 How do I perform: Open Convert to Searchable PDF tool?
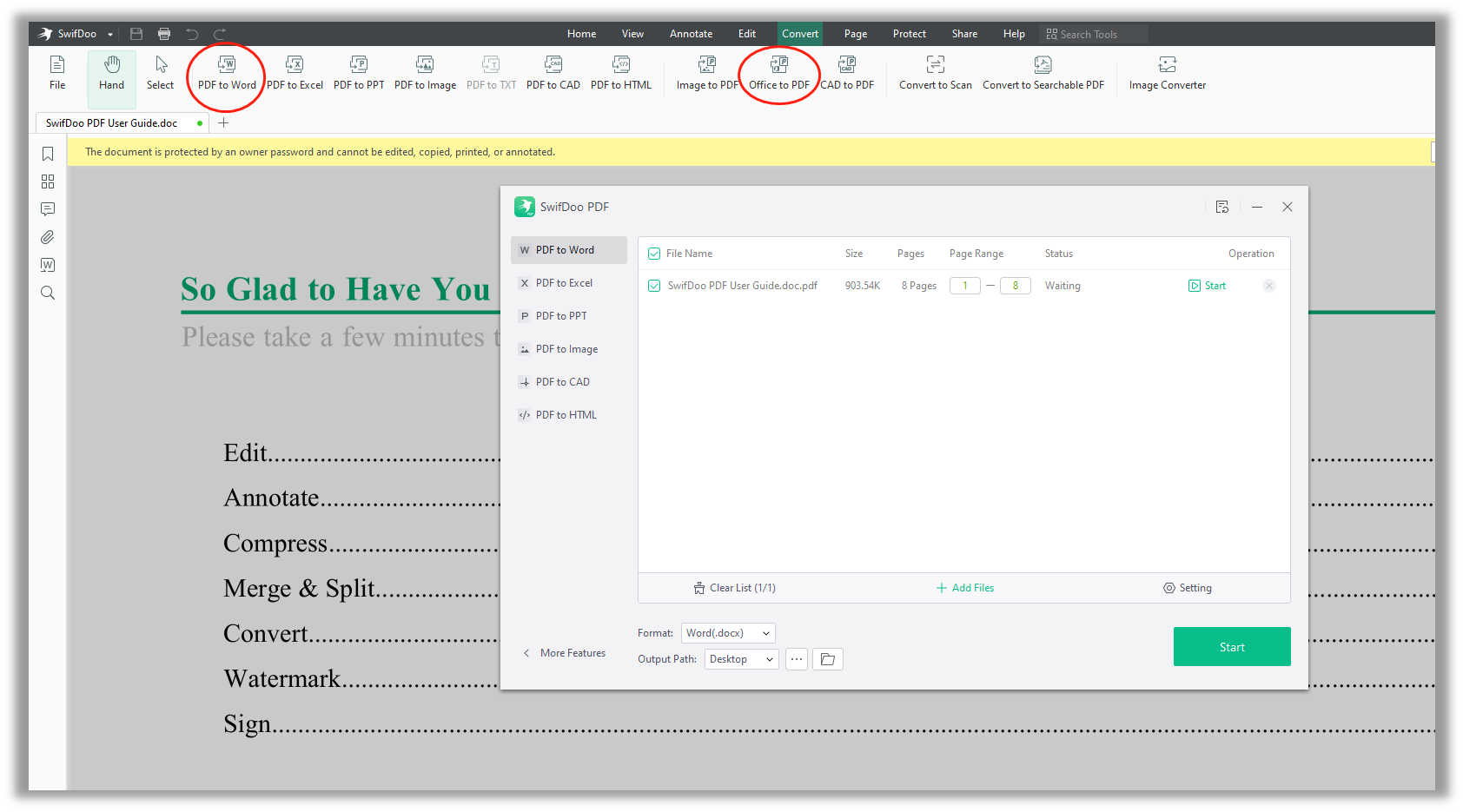click(1043, 73)
